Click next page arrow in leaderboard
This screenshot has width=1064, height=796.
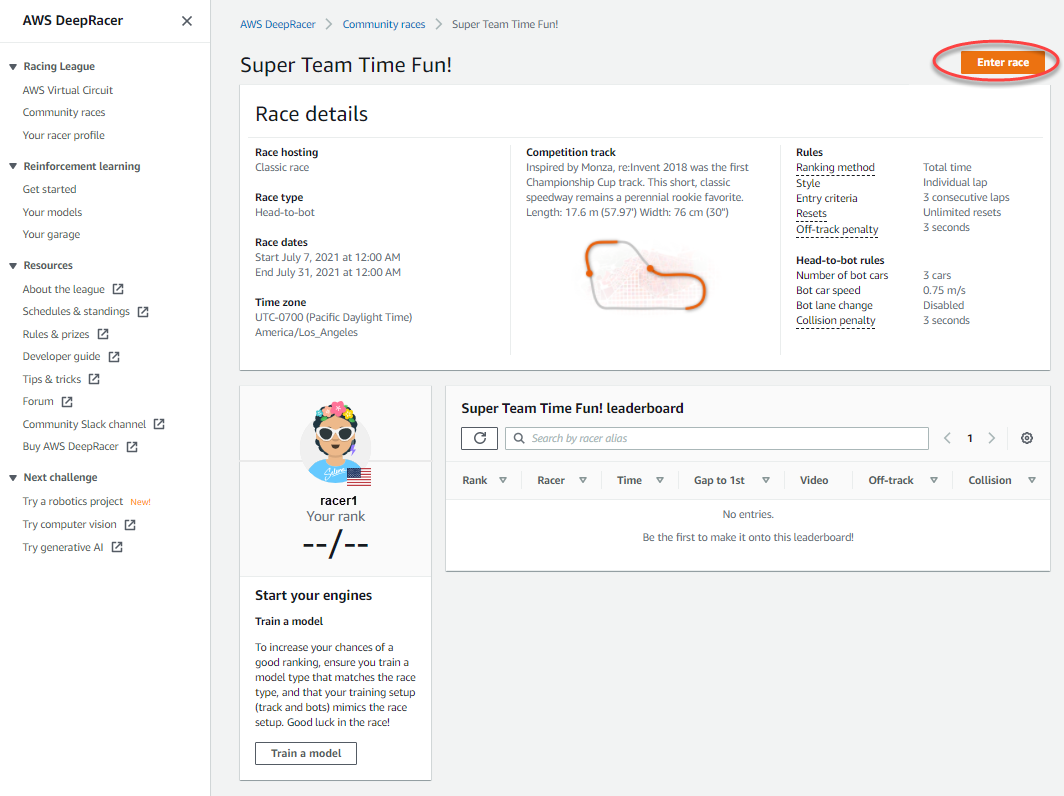(x=992, y=438)
